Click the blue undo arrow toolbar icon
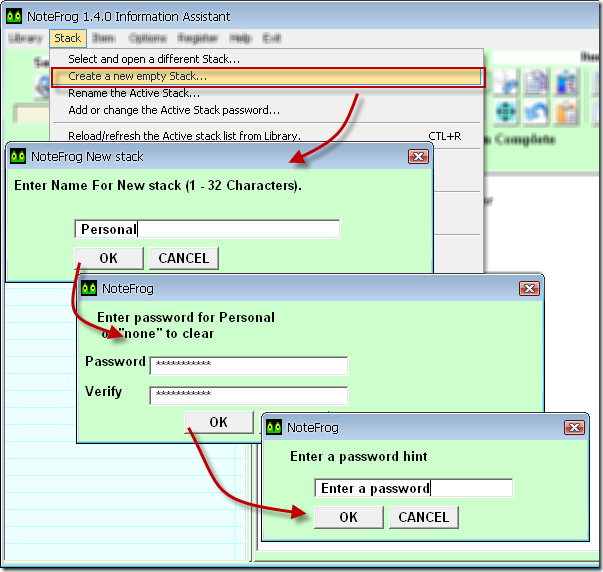The image size is (603, 572). click(x=536, y=112)
